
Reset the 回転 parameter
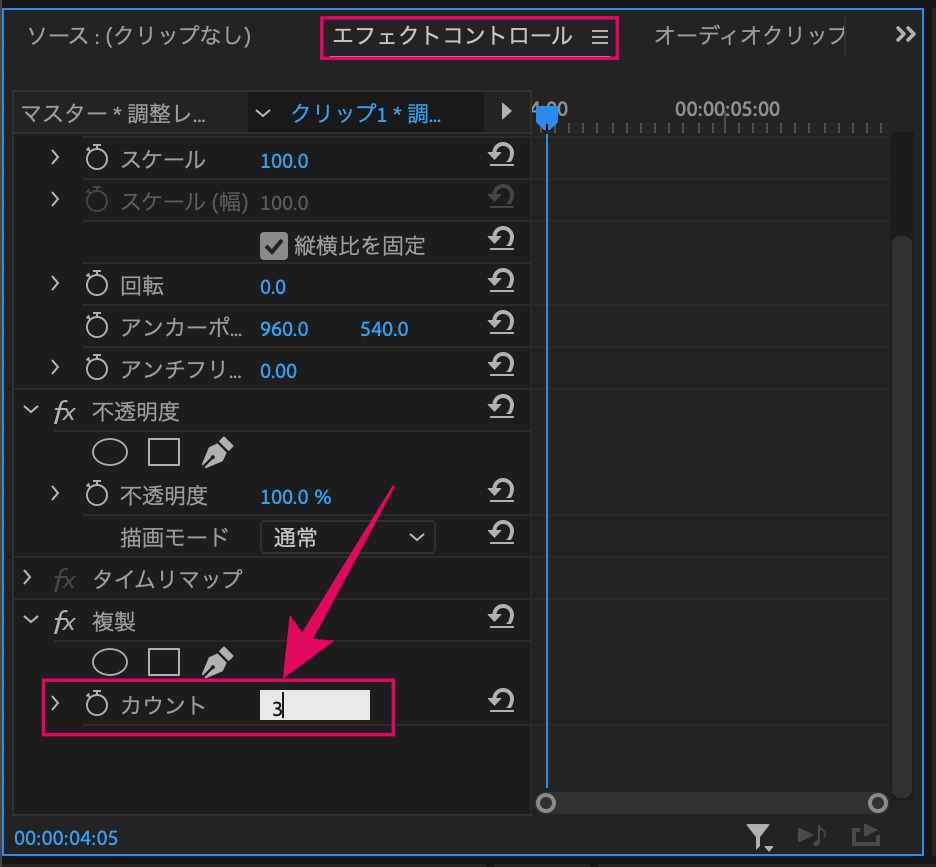pos(501,281)
